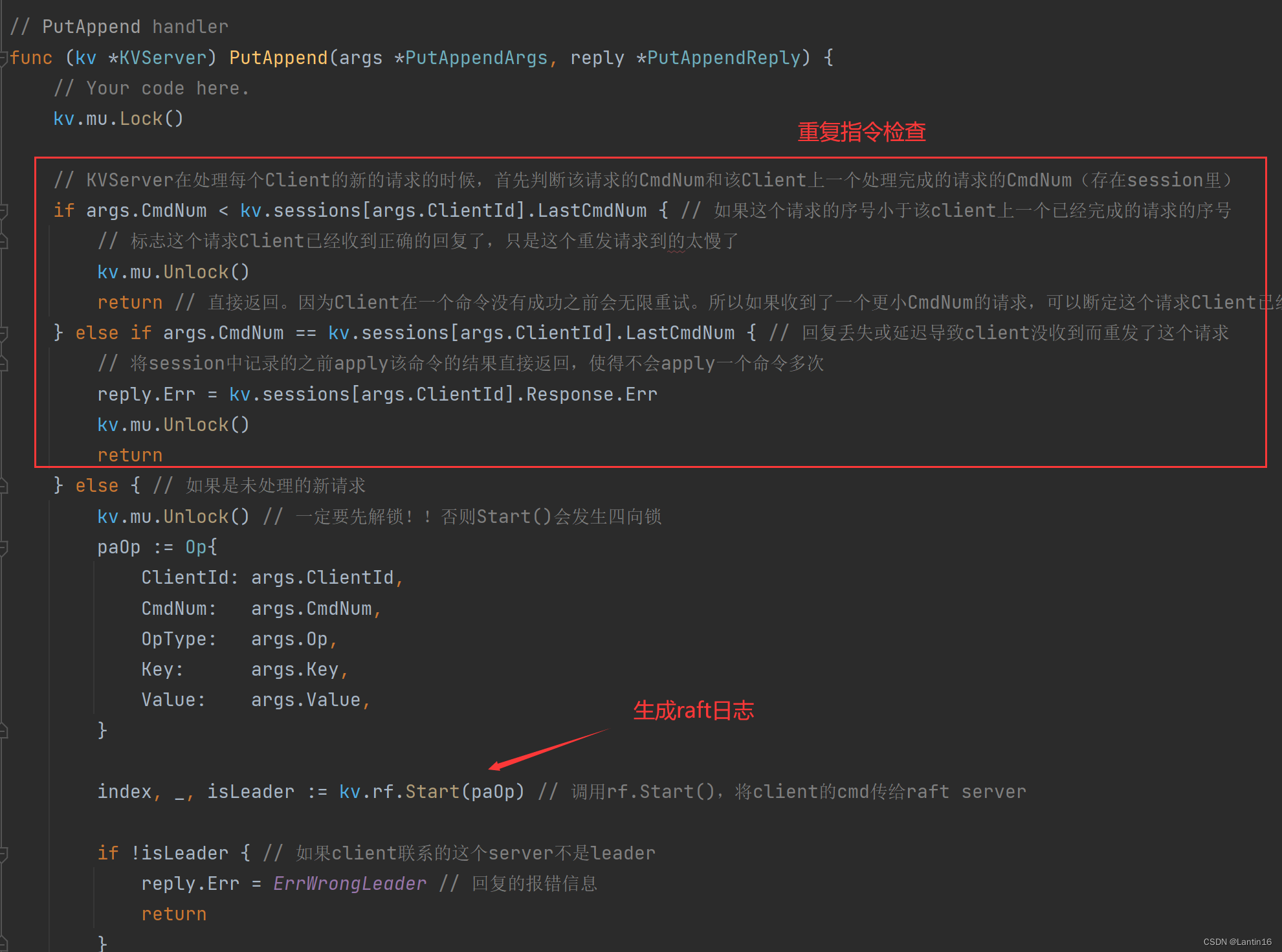Collapse the 'if args.CmdNum <' block fold marker
The image size is (1282, 952).
tap(3, 211)
